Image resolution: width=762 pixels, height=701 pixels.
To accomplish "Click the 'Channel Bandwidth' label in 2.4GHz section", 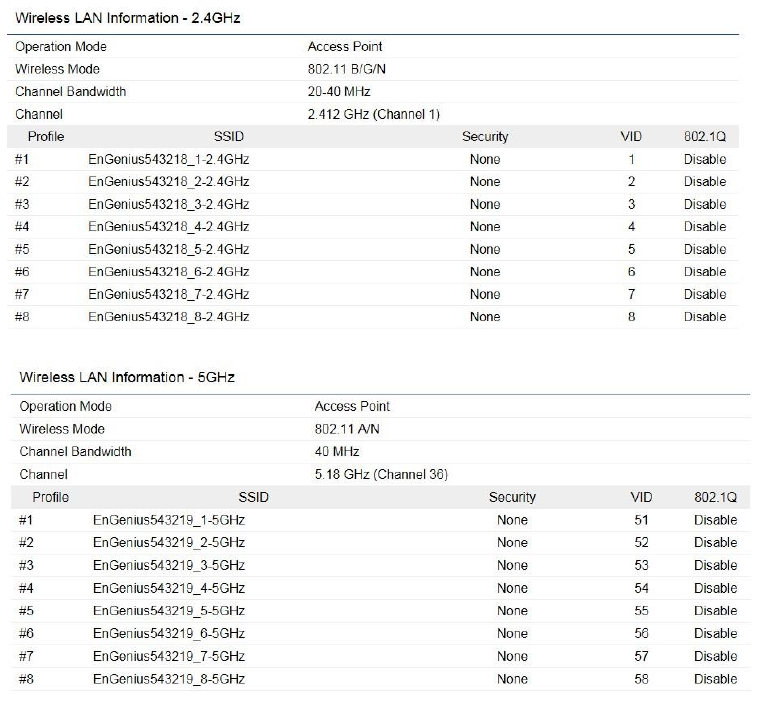I will 70,91.
